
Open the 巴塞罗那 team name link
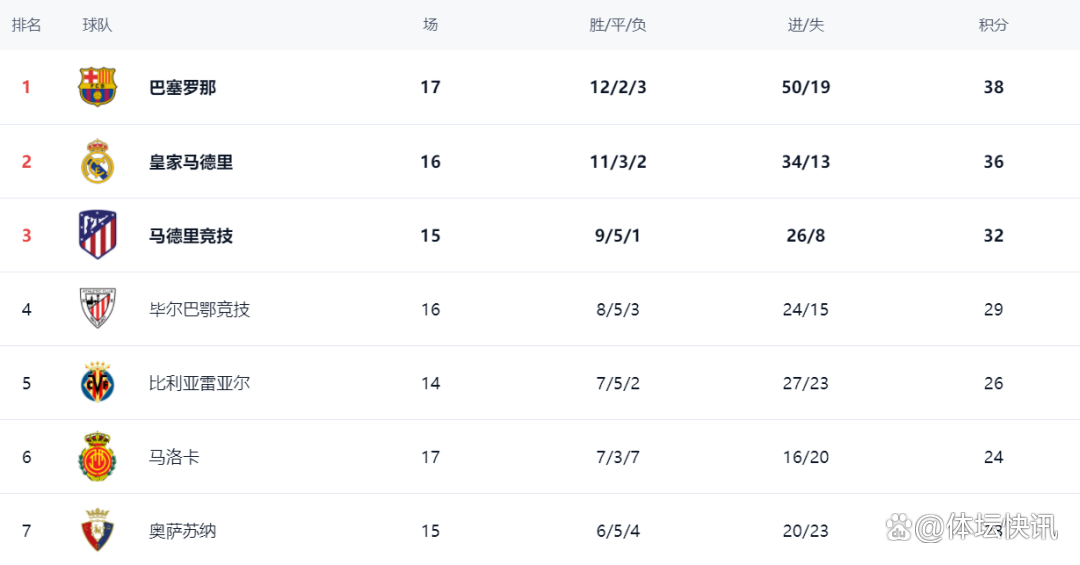[183, 88]
